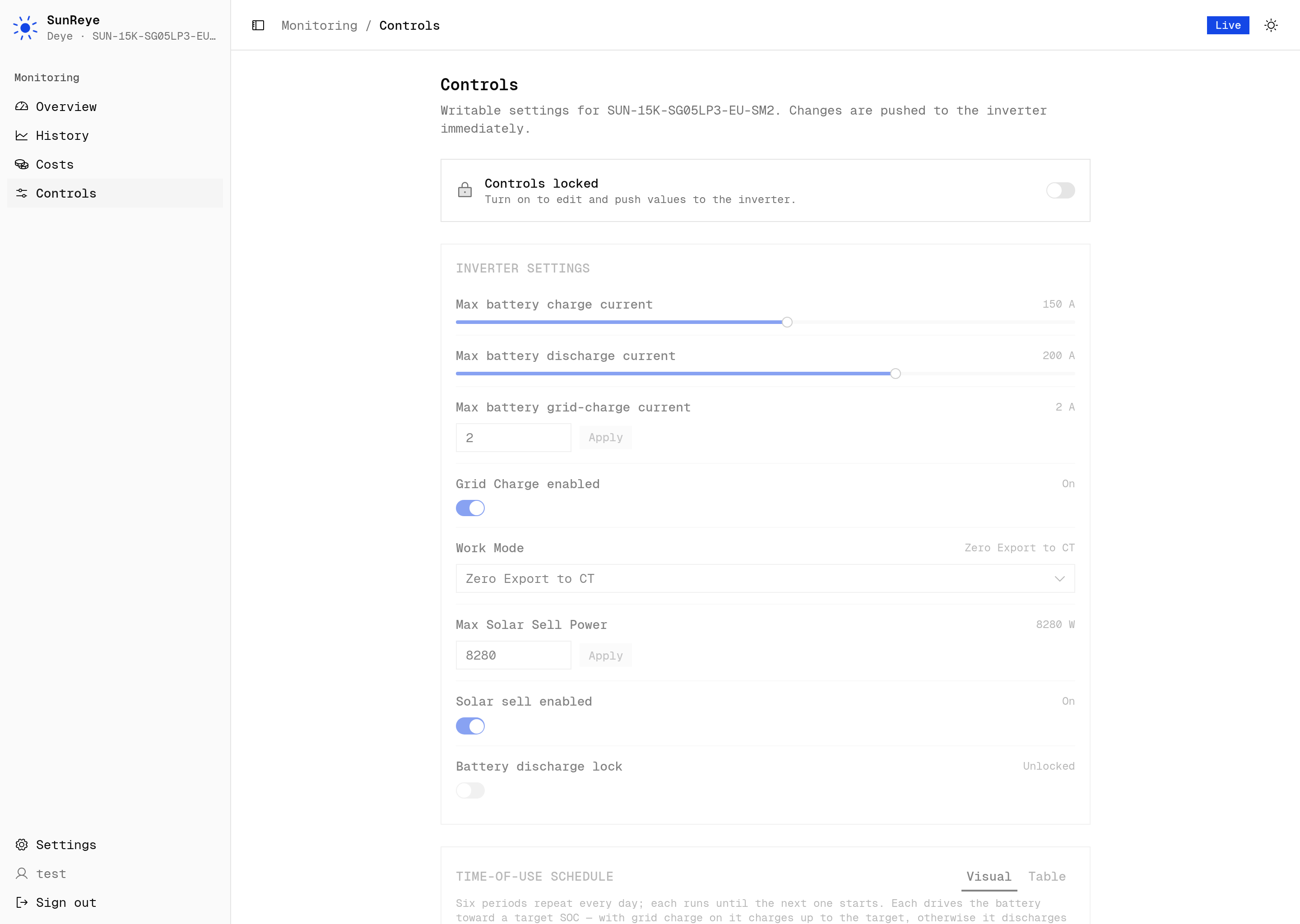Image resolution: width=1300 pixels, height=924 pixels.
Task: Click the Max battery charge current slider handle
Action: [x=787, y=322]
